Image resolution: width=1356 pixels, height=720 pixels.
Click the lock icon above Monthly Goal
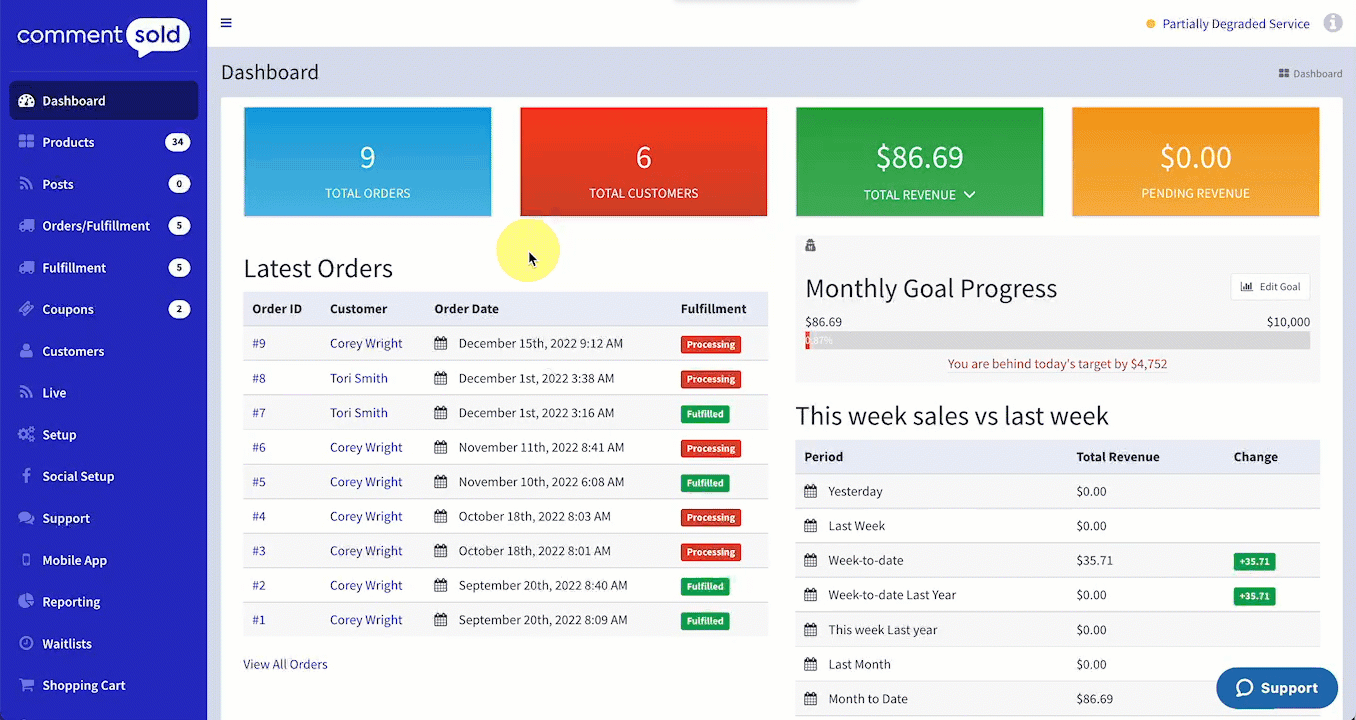pyautogui.click(x=810, y=245)
